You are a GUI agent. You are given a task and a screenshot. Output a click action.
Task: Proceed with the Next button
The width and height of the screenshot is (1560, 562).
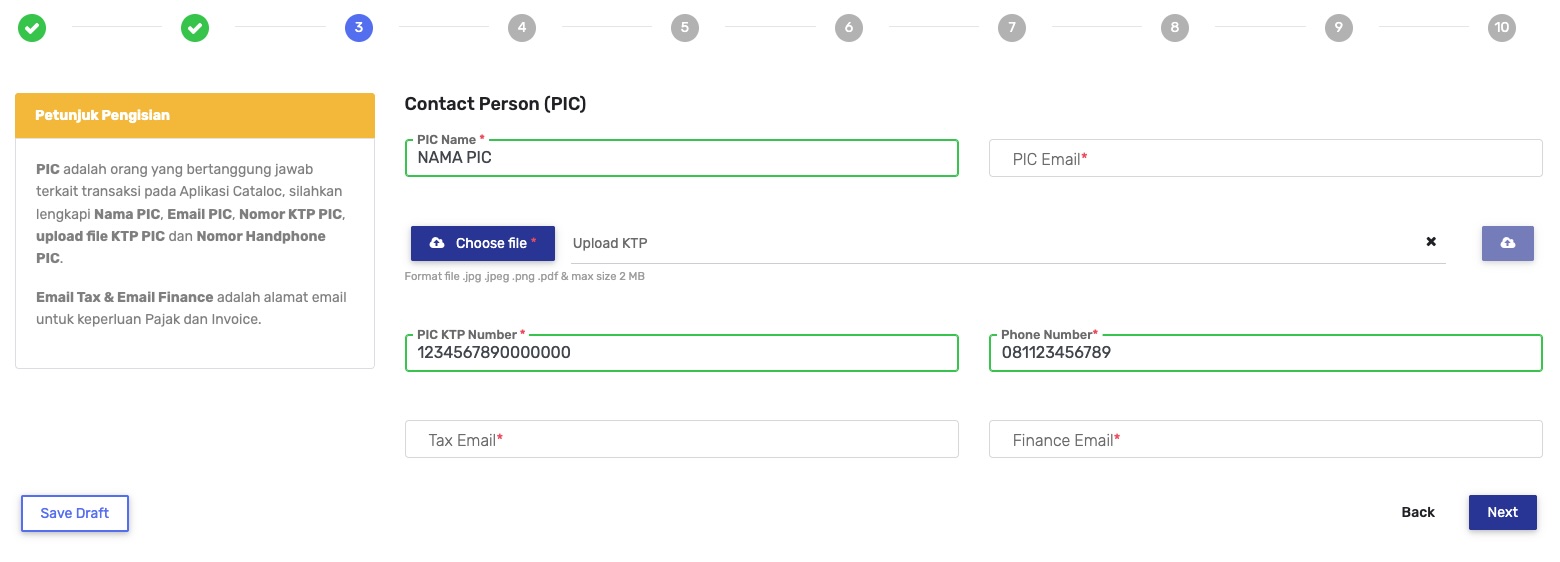(x=1502, y=512)
